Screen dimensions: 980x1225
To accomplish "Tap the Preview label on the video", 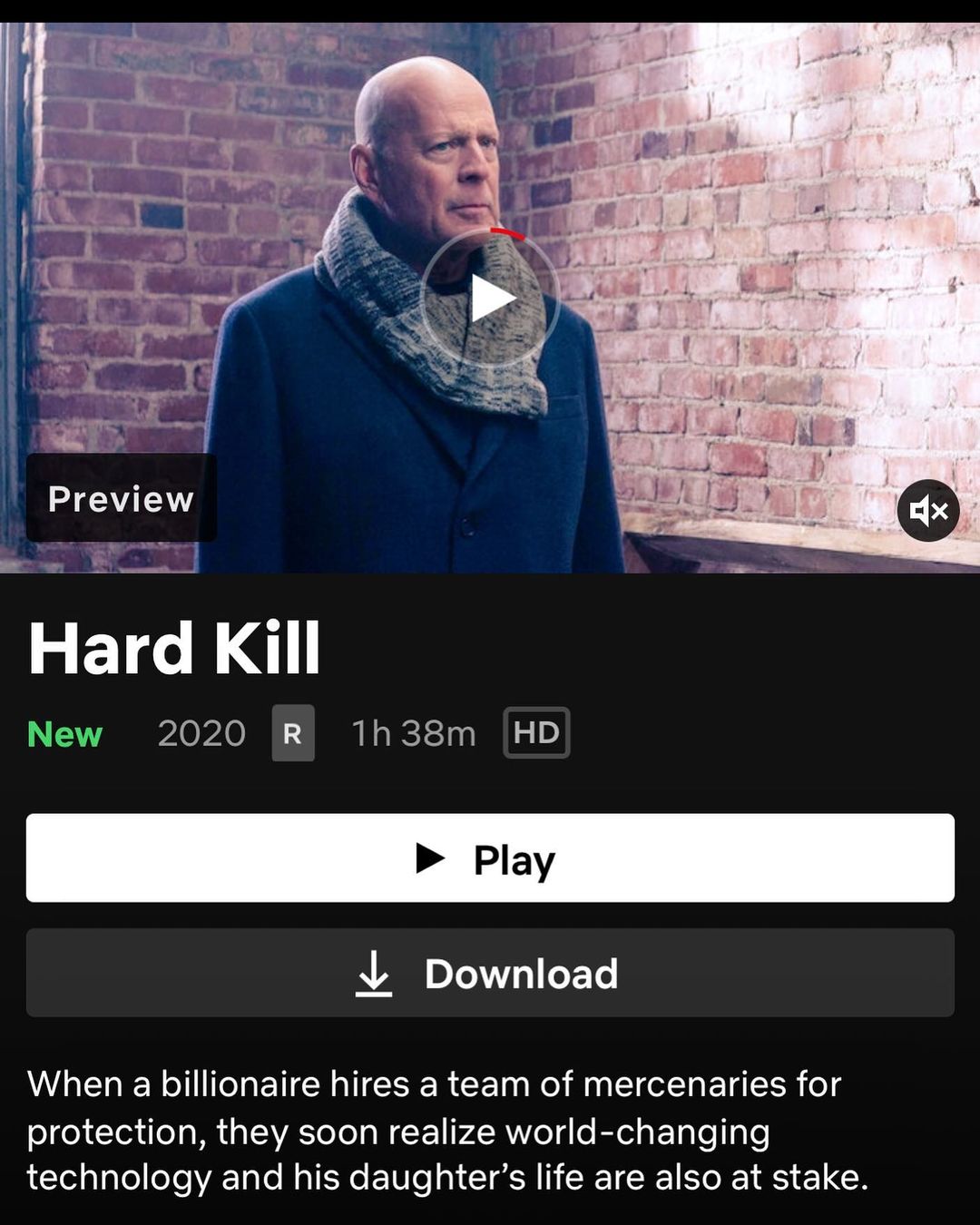I will (121, 498).
